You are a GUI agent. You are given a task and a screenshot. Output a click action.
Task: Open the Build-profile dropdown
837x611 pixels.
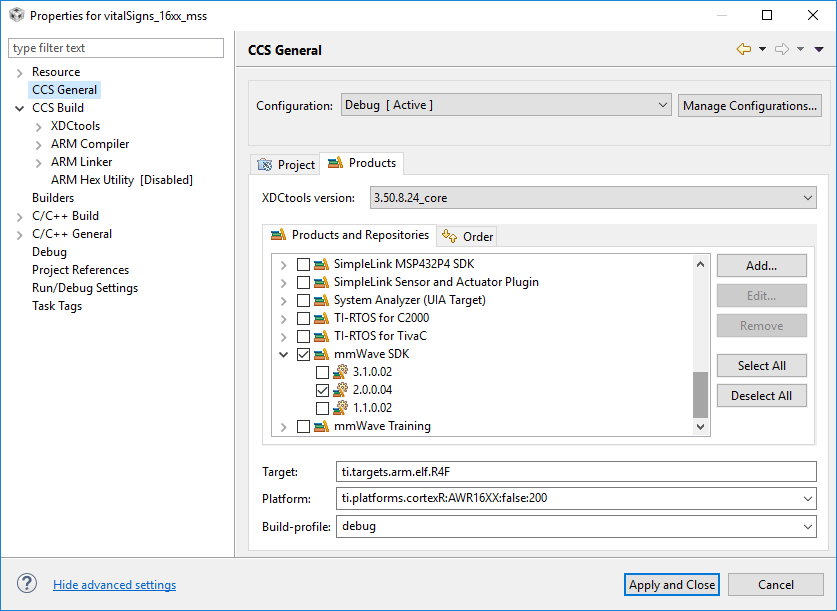click(x=576, y=526)
